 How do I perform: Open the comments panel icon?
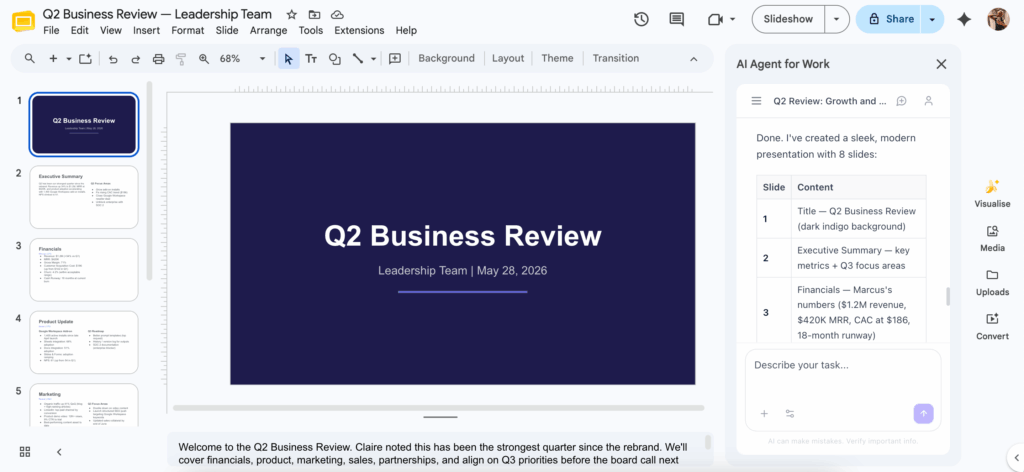677,20
